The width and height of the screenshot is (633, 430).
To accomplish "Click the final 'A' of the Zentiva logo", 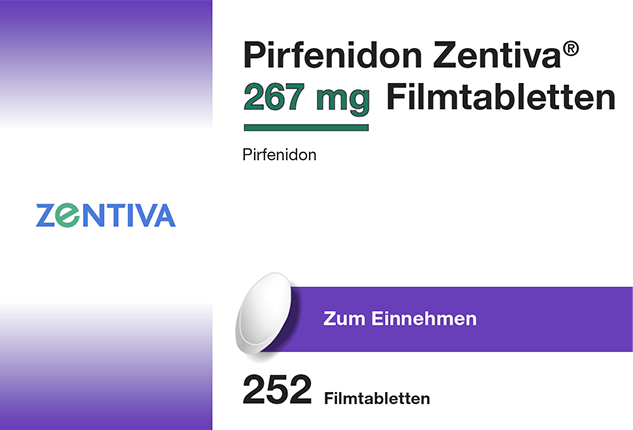I will (x=165, y=215).
